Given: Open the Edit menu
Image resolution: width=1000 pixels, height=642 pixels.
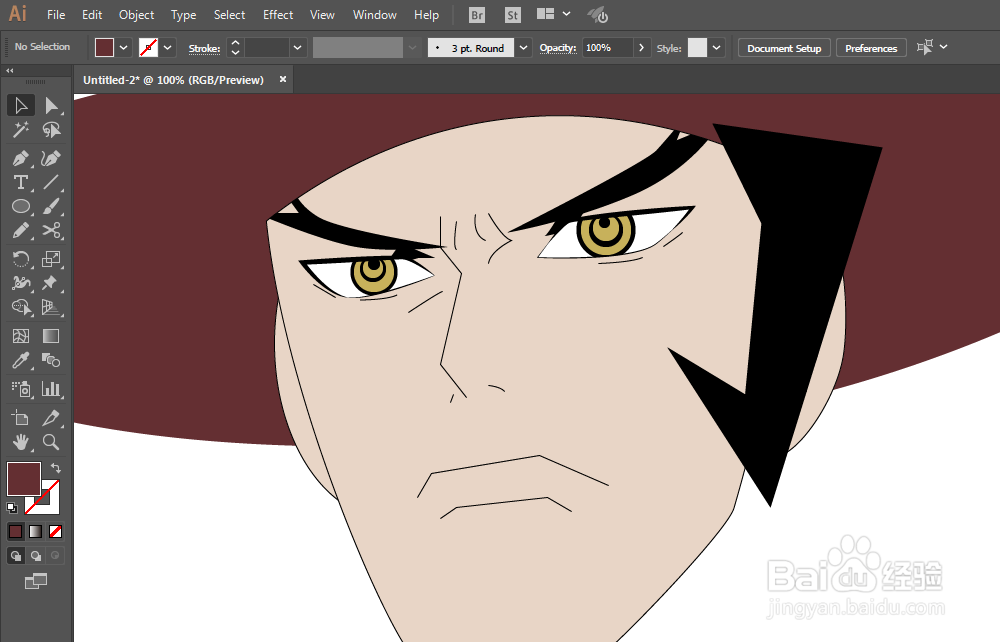Looking at the screenshot, I should tap(92, 15).
